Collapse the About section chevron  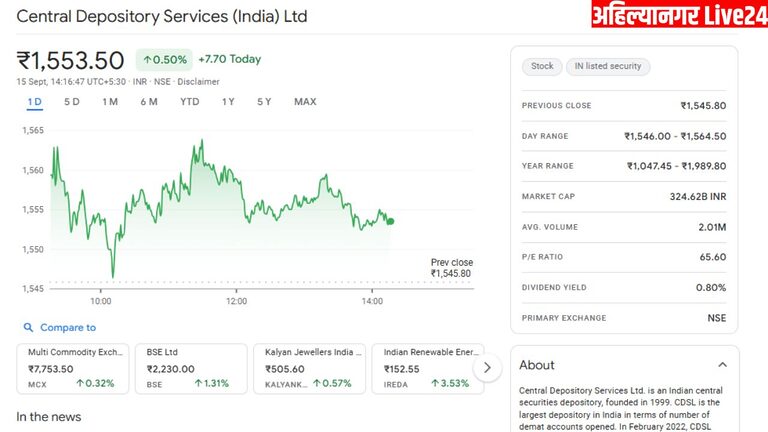(722, 365)
